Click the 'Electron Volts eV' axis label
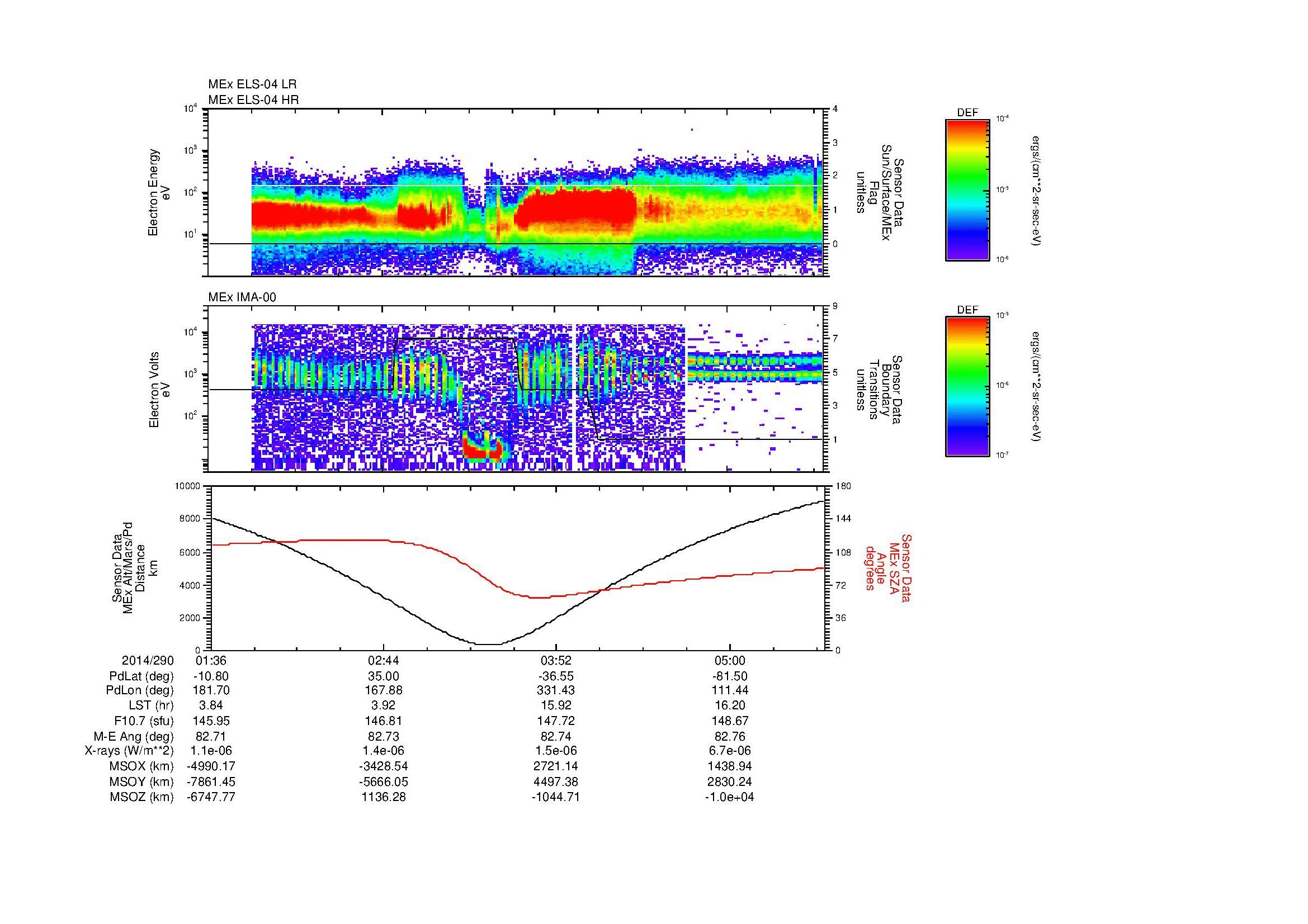This screenshot has height=924, width=1308. [x=159, y=390]
